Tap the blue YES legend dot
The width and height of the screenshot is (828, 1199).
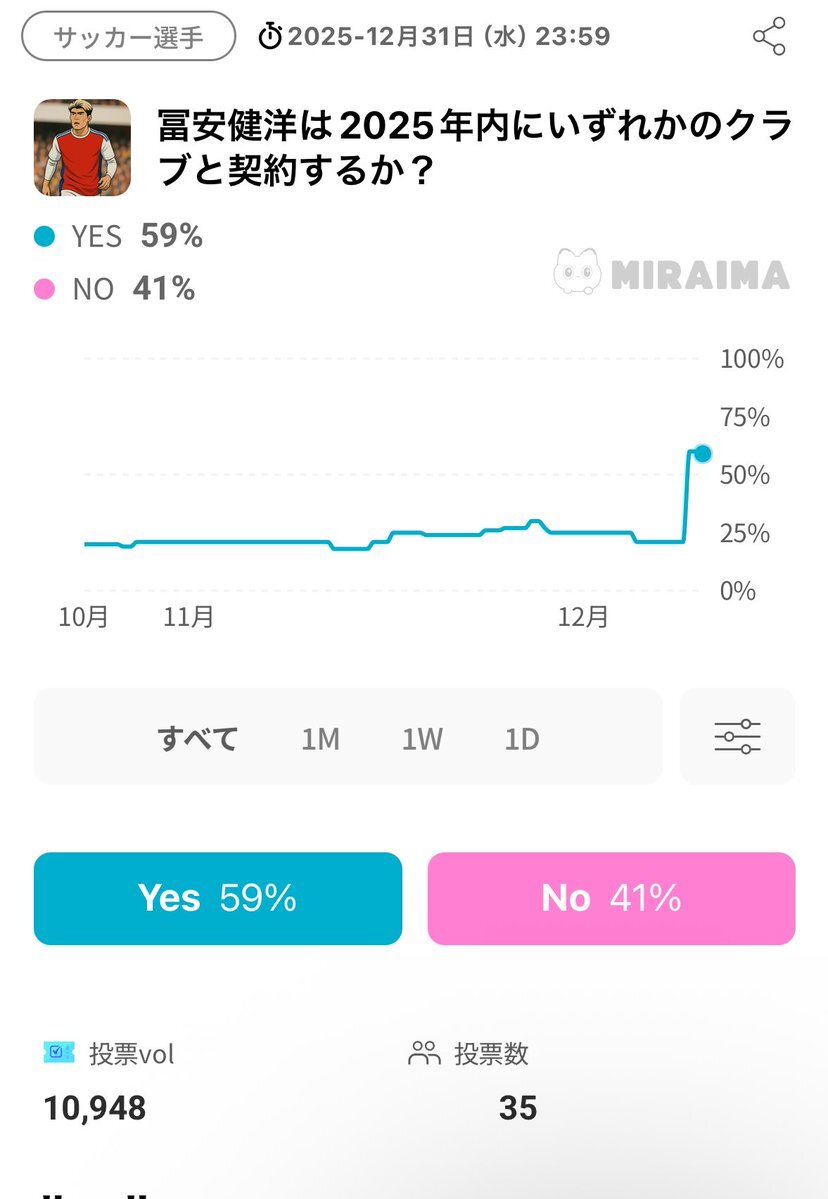pyautogui.click(x=44, y=237)
